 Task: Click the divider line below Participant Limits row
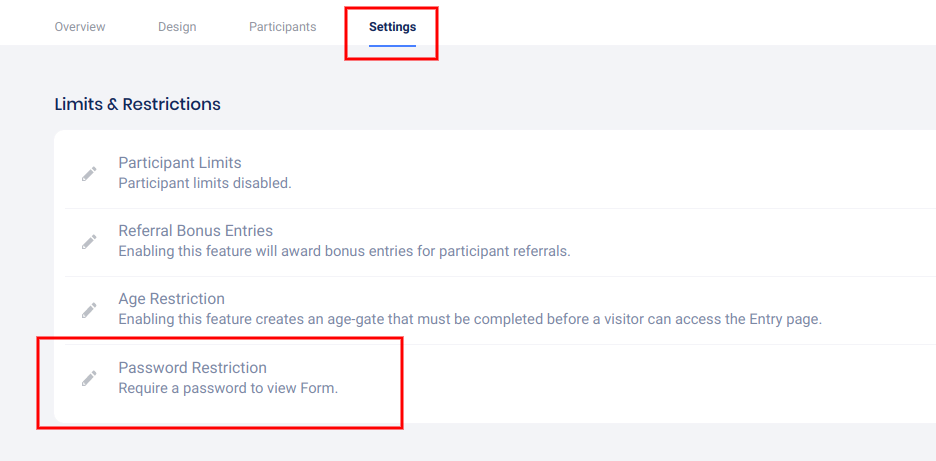[x=500, y=208]
